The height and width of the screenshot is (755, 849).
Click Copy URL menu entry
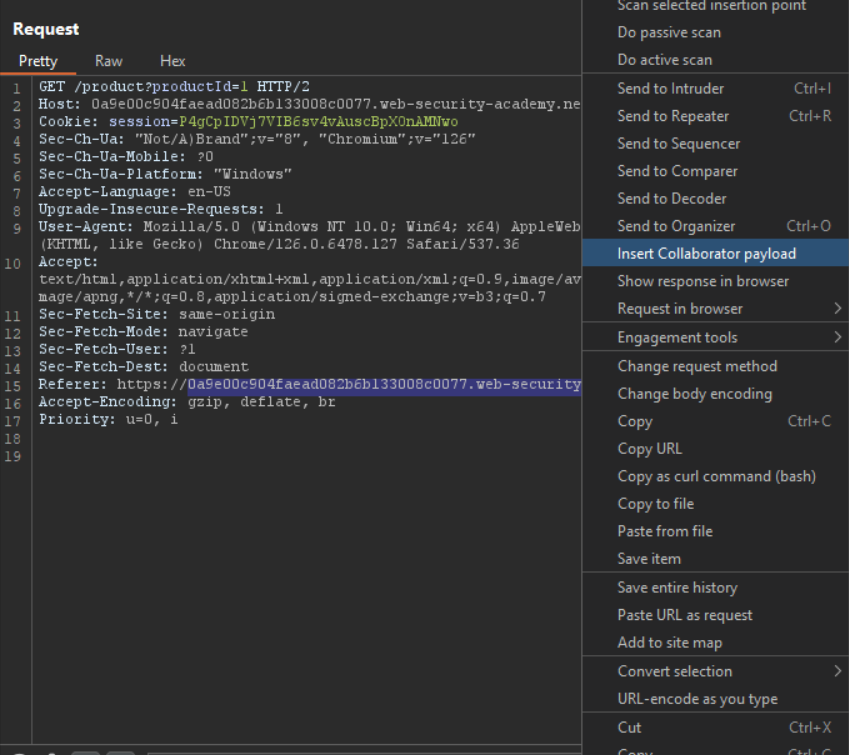[649, 449]
